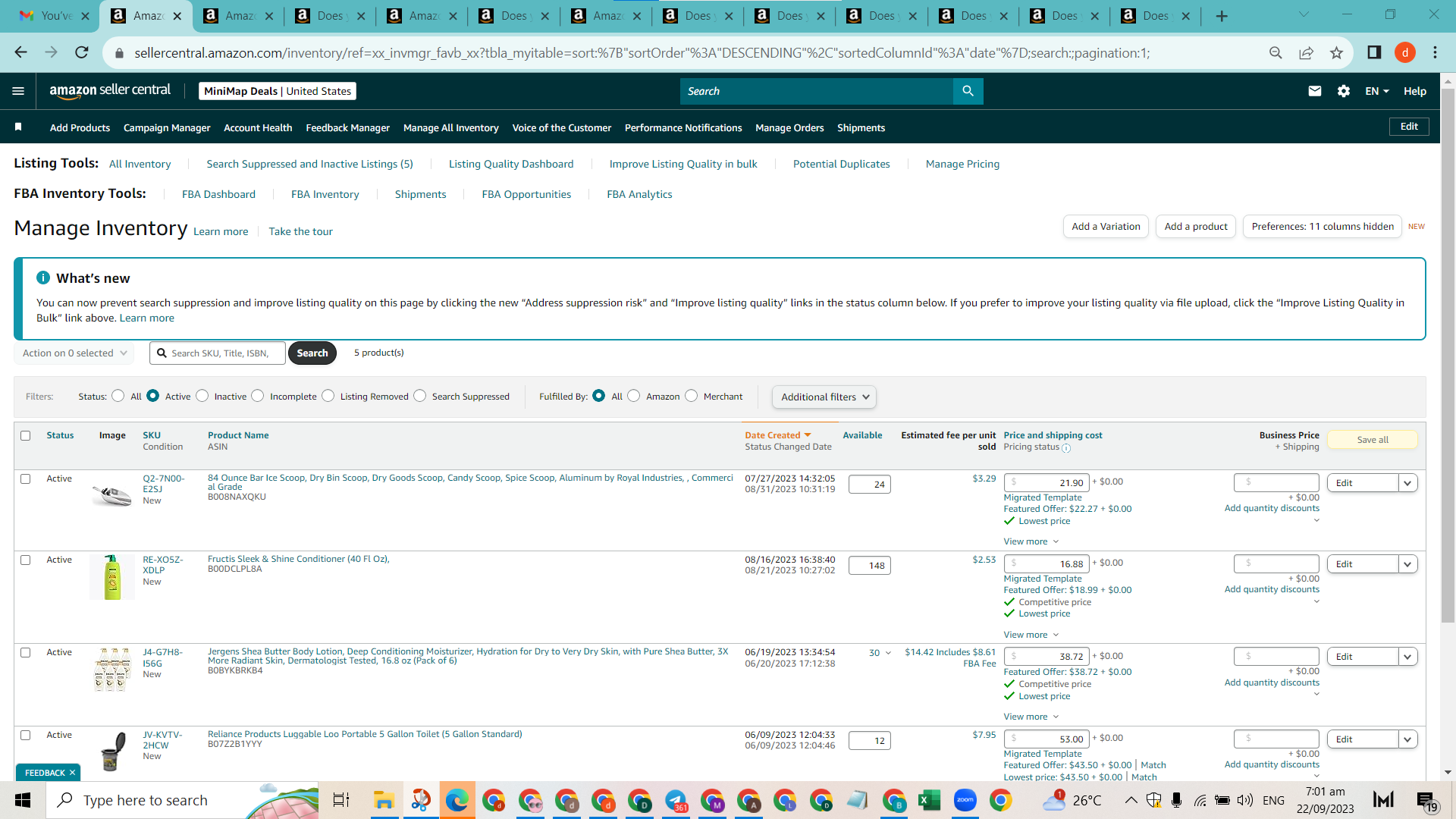Open Preferences: 11 columns hidden

[x=1323, y=226]
